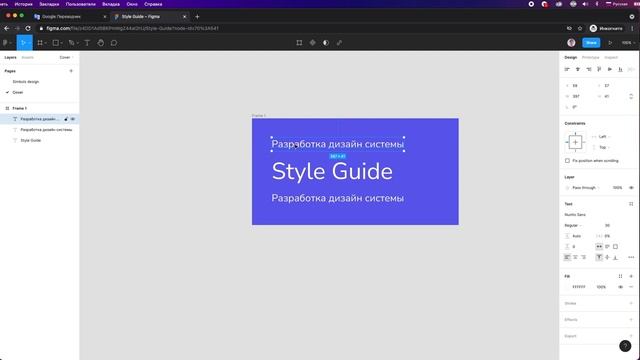
Task: Select the Pen tool
Action: coord(71,43)
